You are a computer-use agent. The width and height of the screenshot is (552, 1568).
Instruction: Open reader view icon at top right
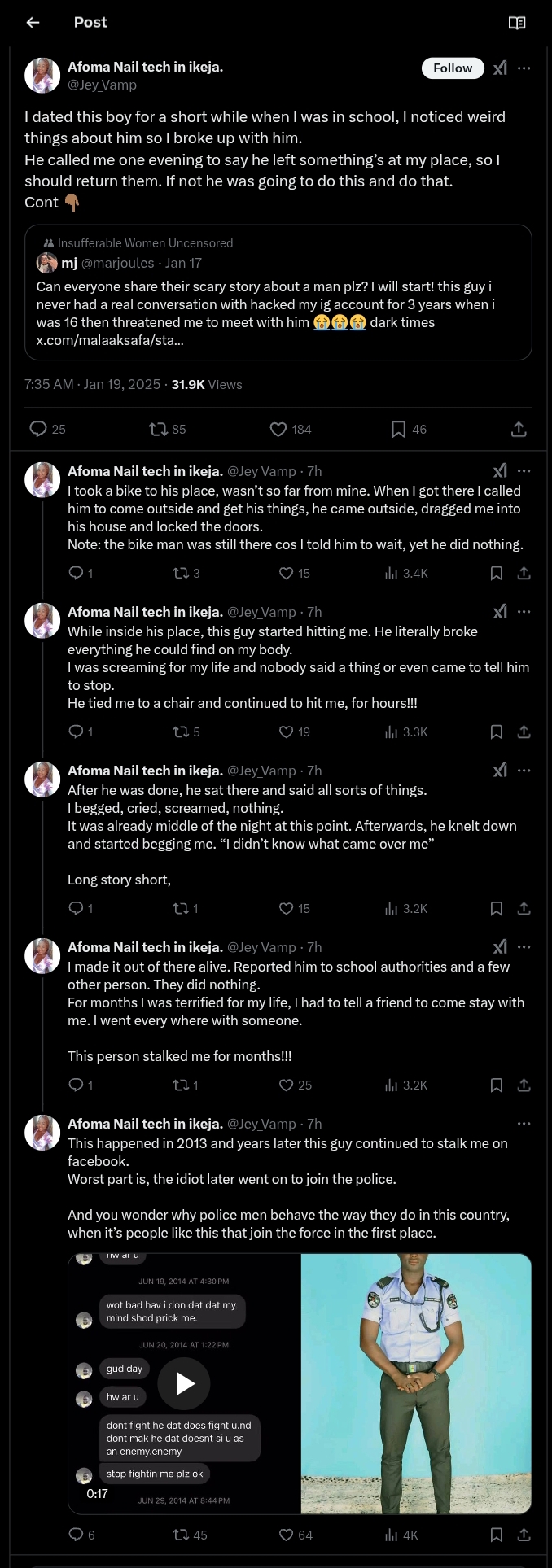[x=517, y=23]
